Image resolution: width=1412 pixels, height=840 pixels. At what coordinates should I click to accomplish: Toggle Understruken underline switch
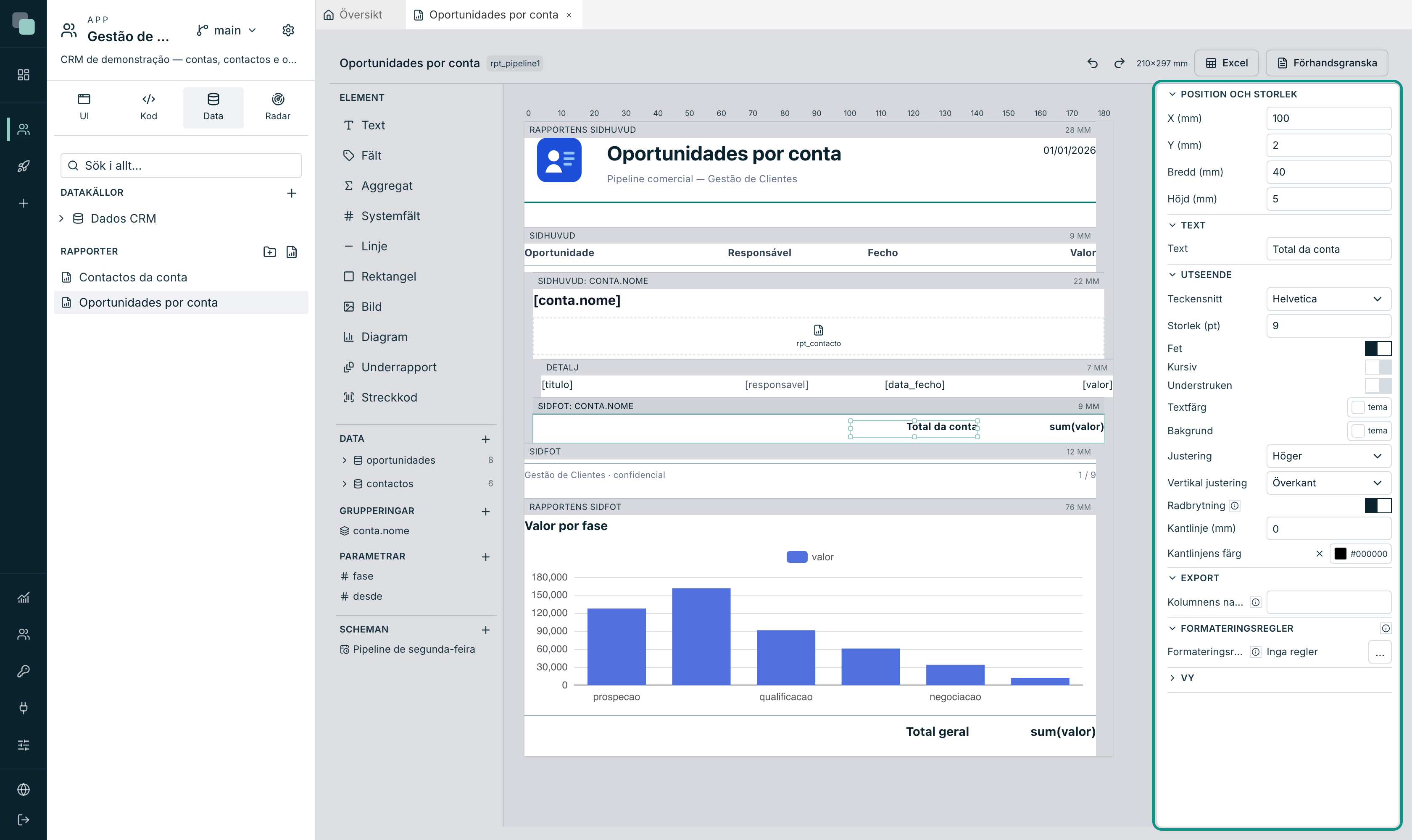(1378, 386)
